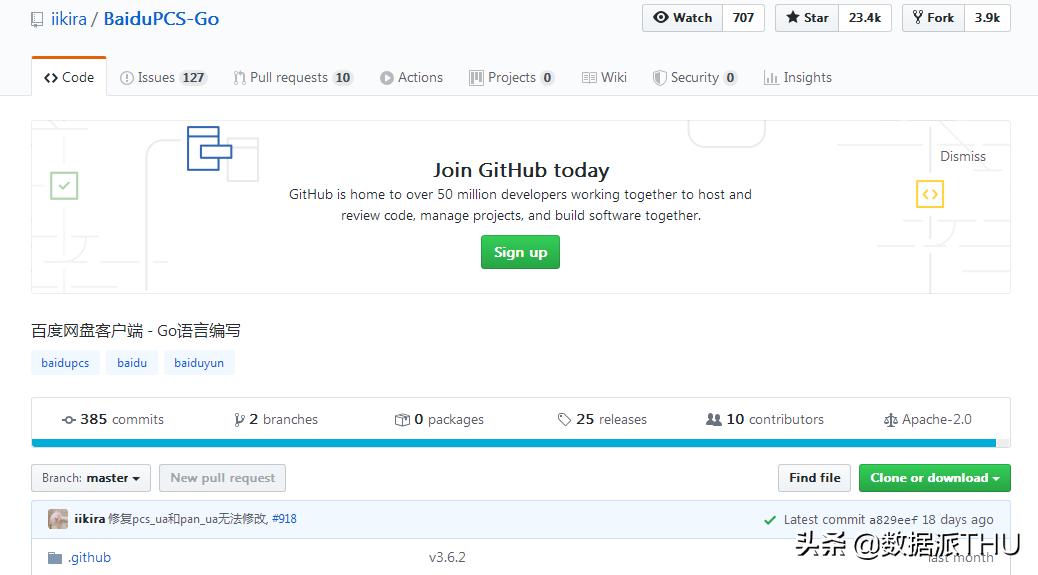This screenshot has height=575, width=1038.
Task: Click the tag icon beside 25 releases
Action: tap(564, 420)
